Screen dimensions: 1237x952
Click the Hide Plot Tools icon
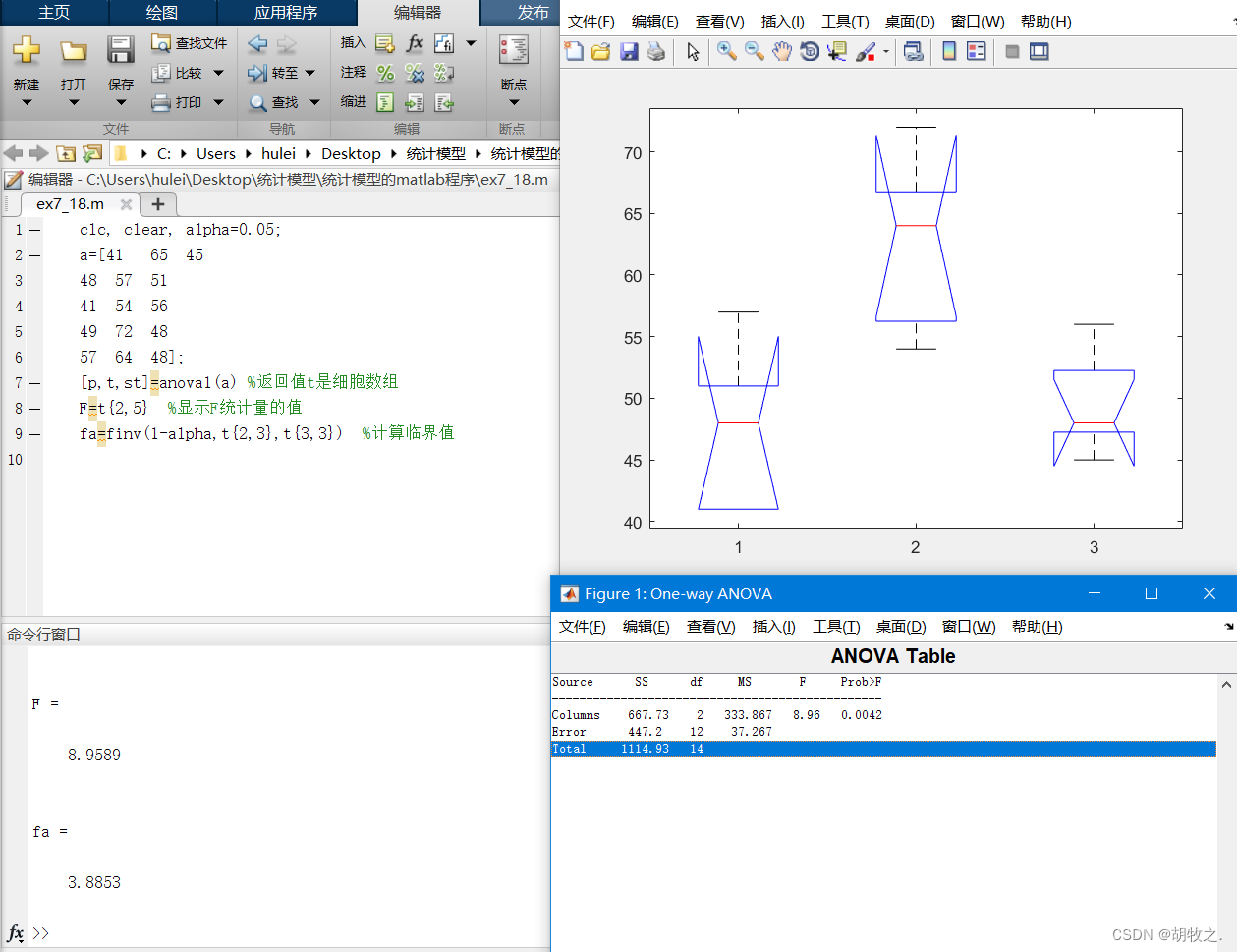pyautogui.click(x=1012, y=51)
